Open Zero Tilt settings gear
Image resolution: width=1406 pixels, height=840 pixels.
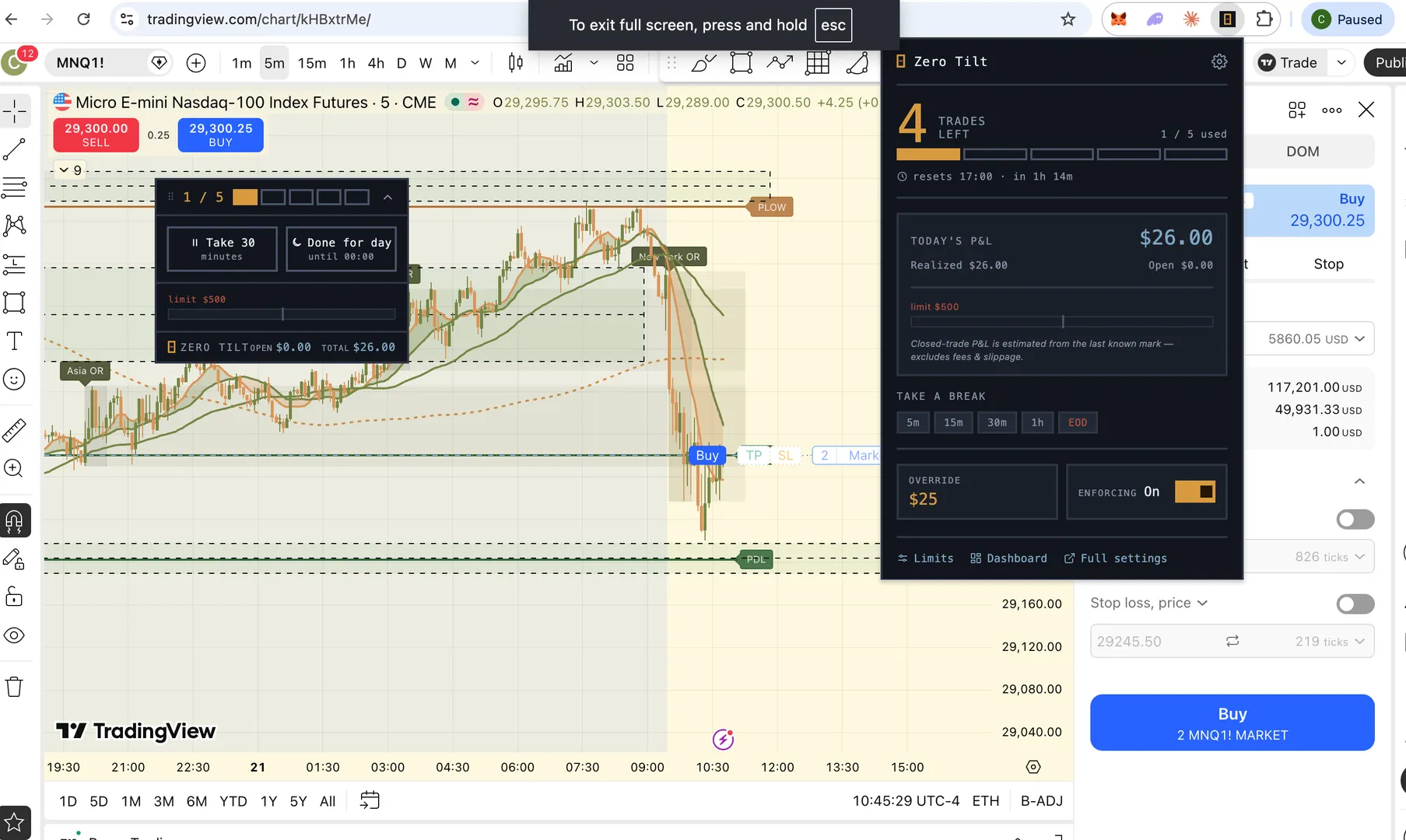1219,61
